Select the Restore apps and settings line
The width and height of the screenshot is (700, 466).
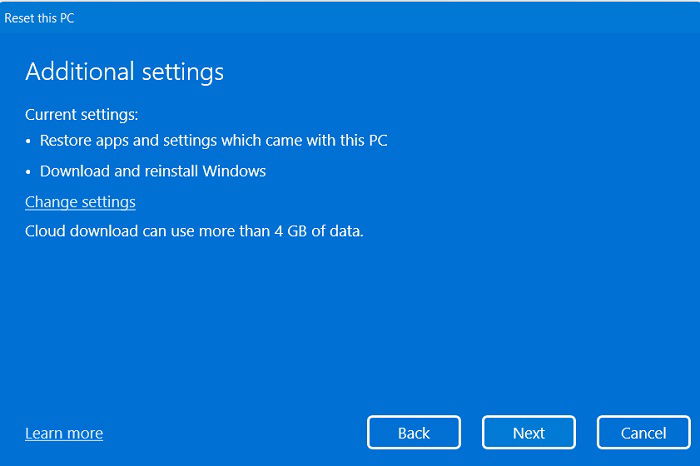point(213,141)
